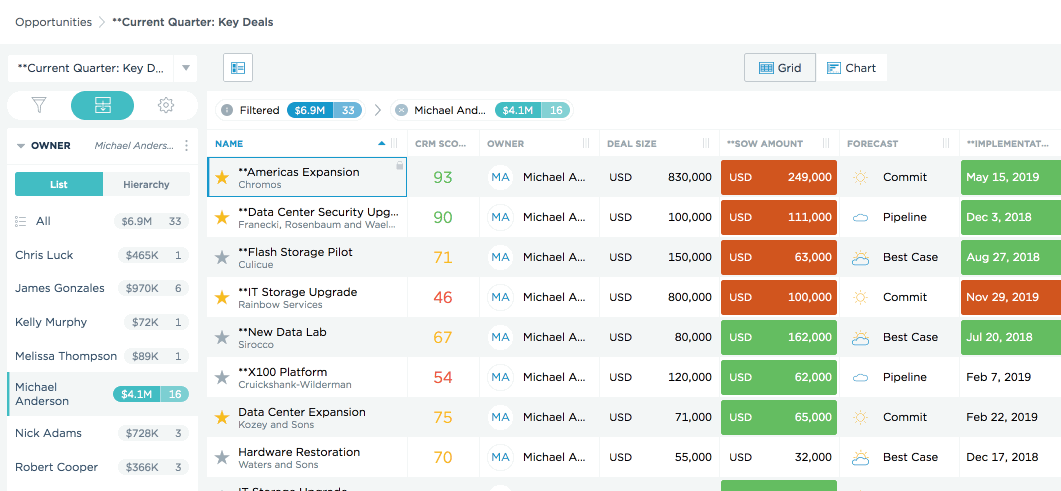This screenshot has height=491, width=1061.
Task: Open the Opportunities breadcrumb link
Action: click(53, 22)
